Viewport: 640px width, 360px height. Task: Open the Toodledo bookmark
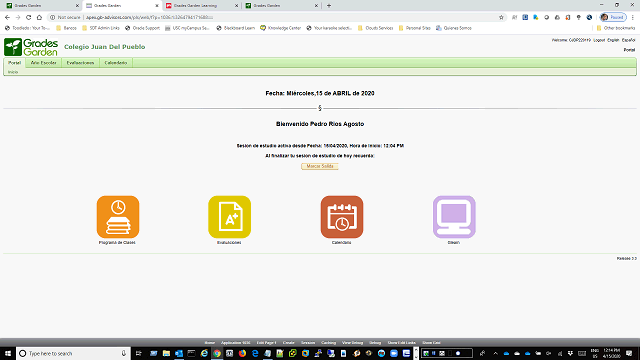pos(27,28)
